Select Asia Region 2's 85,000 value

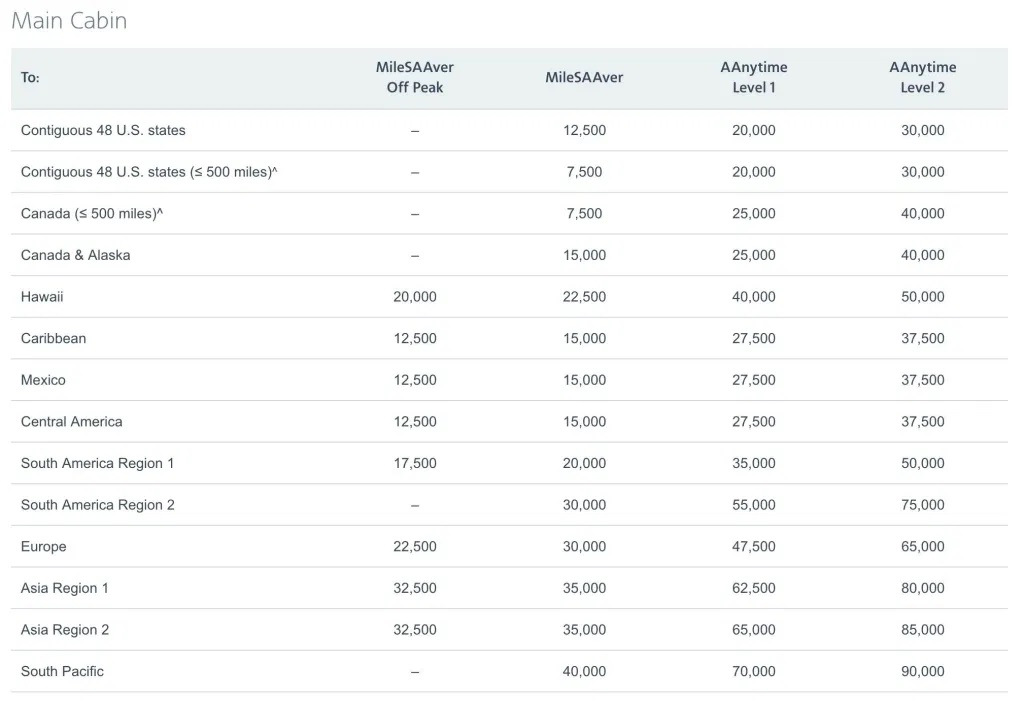(x=923, y=630)
